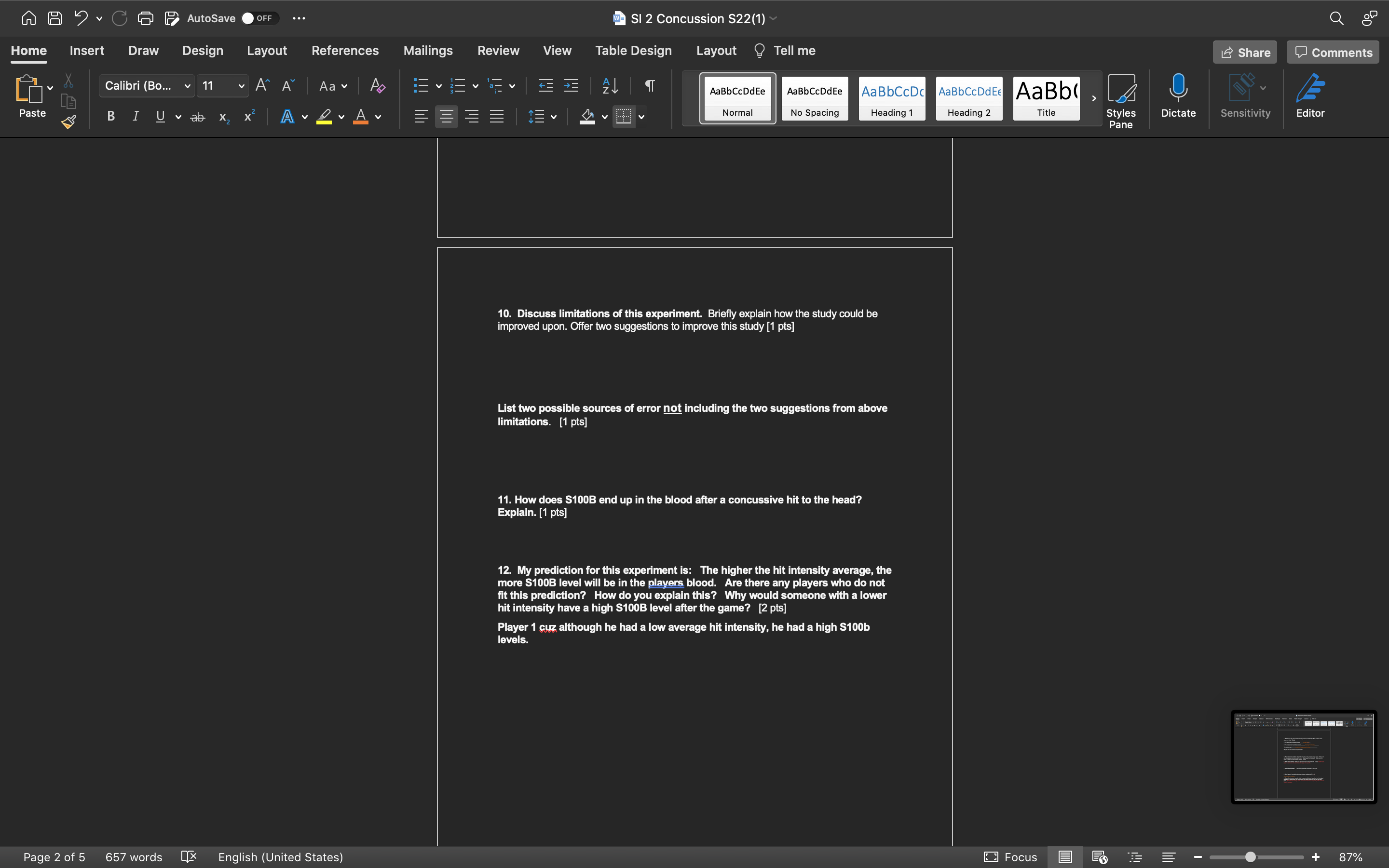This screenshot has width=1389, height=868.
Task: Click the Share button
Action: (1244, 52)
